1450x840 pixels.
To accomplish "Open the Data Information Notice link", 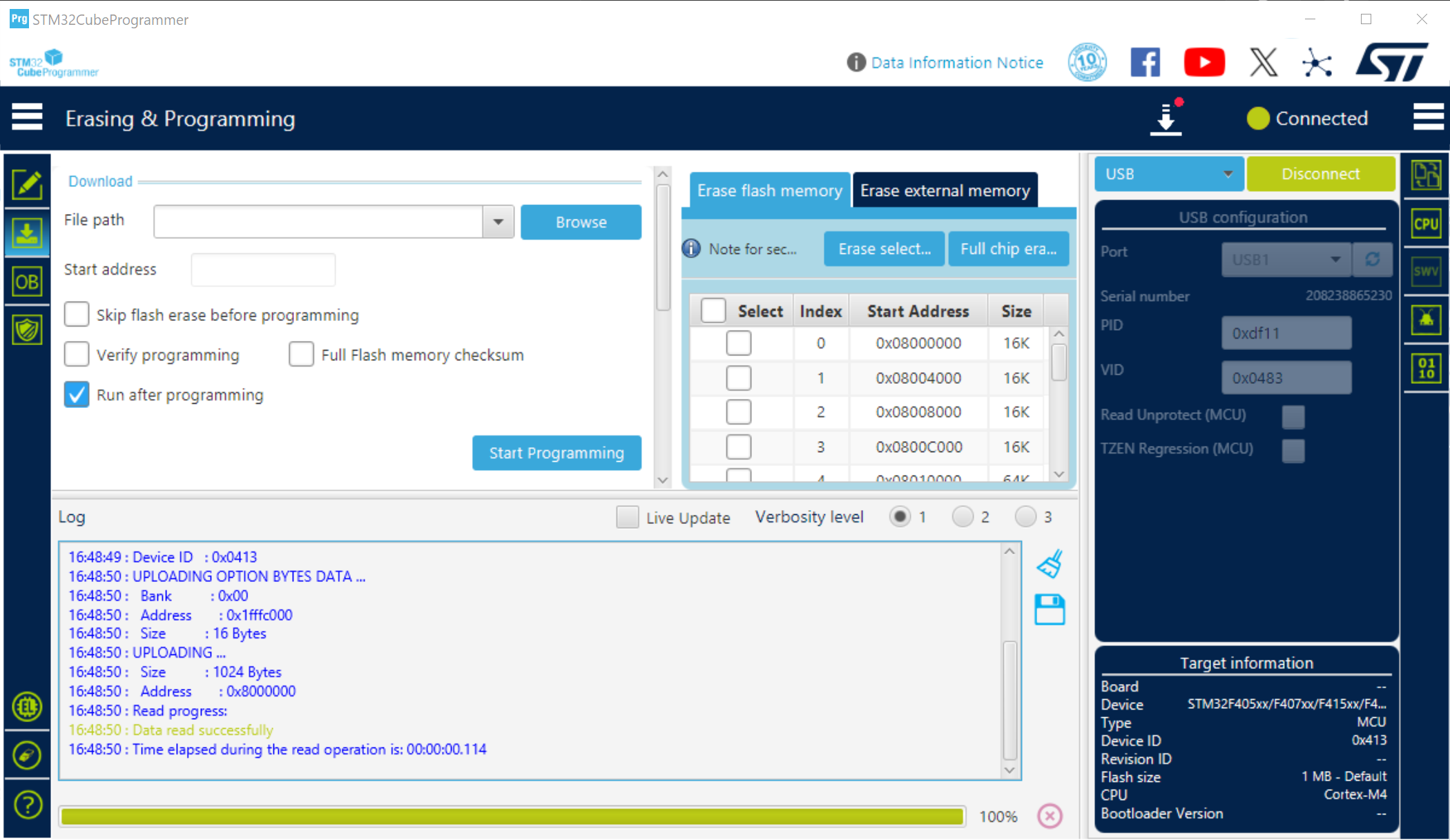I will tap(956, 63).
